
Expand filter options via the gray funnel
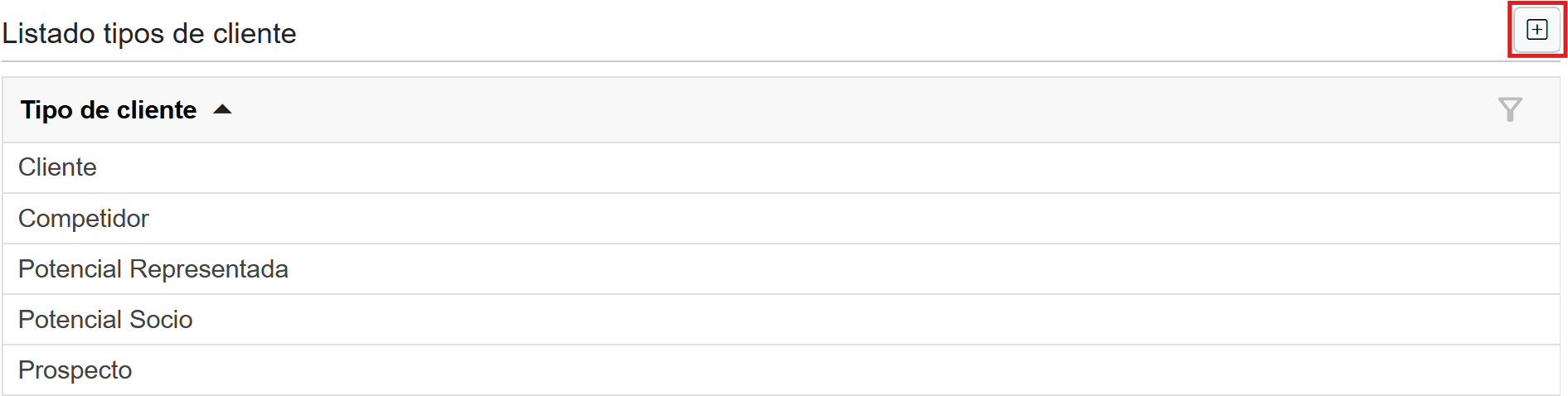tap(1510, 109)
